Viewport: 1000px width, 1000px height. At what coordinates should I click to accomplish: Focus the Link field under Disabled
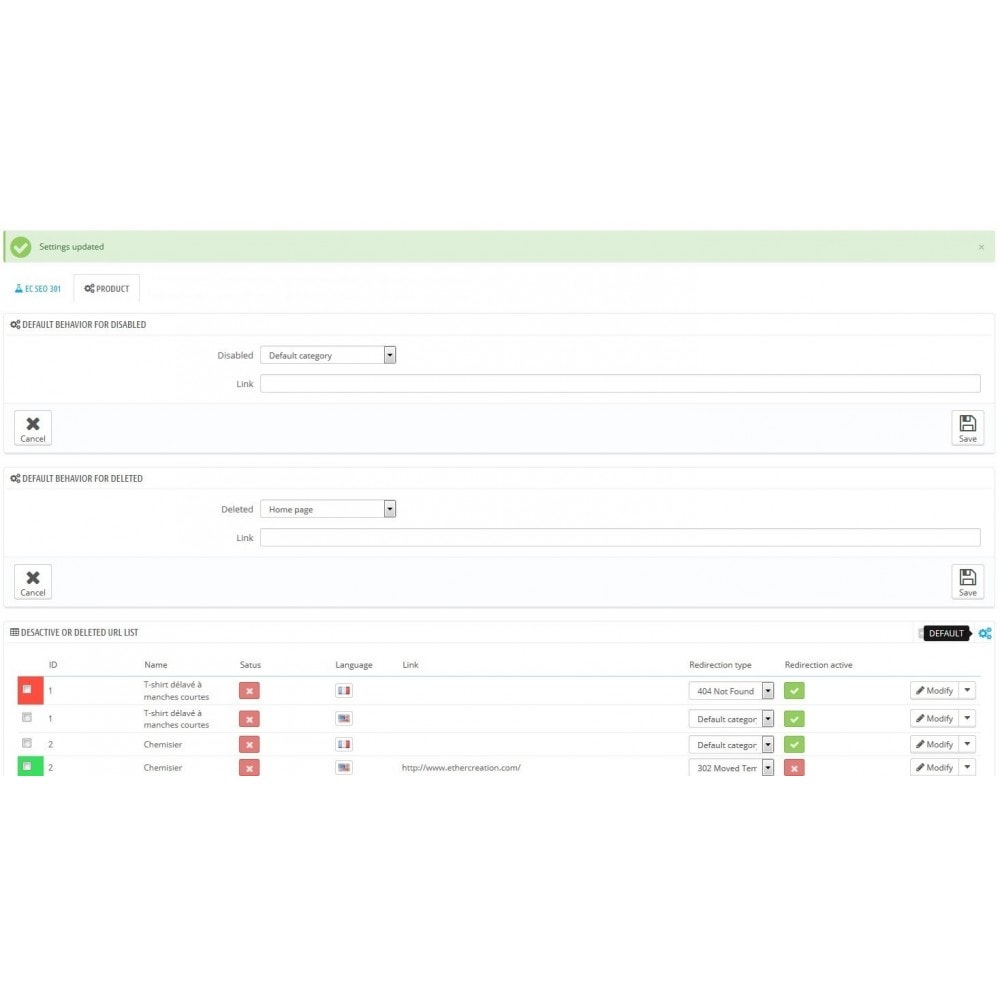pos(620,383)
